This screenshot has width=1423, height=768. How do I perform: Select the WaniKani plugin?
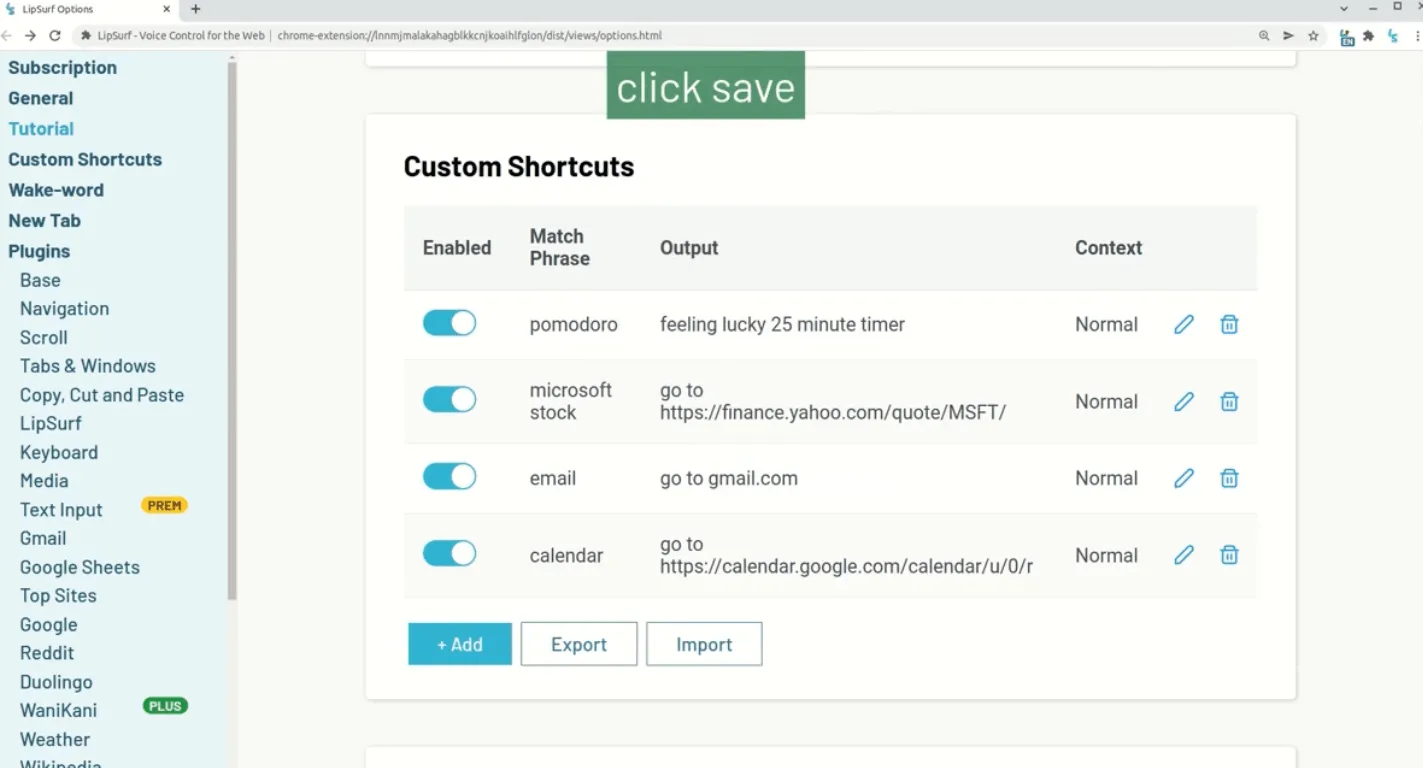click(58, 711)
